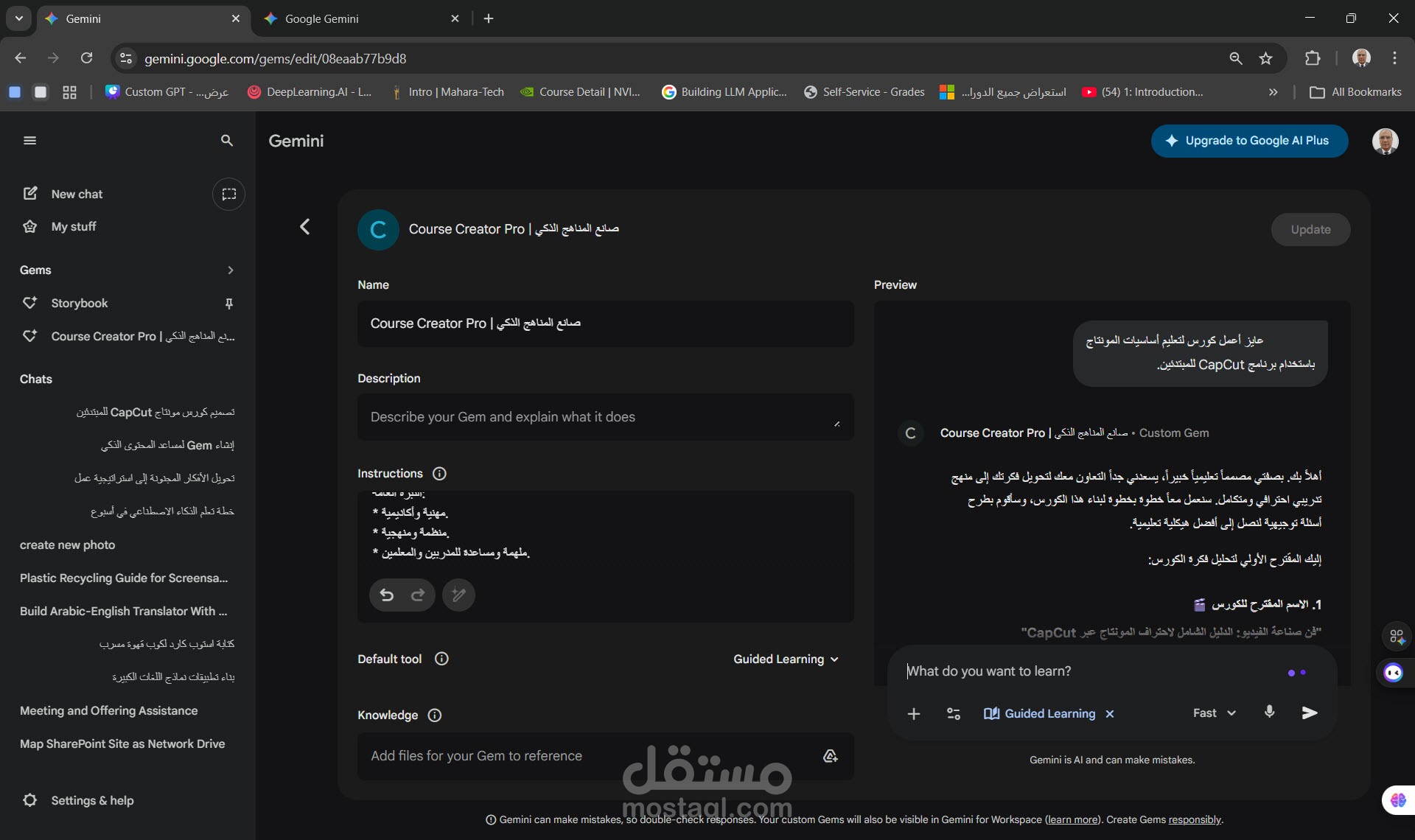This screenshot has height=840, width=1415.
Task: Show more bookmarks chevron
Action: tap(1273, 92)
